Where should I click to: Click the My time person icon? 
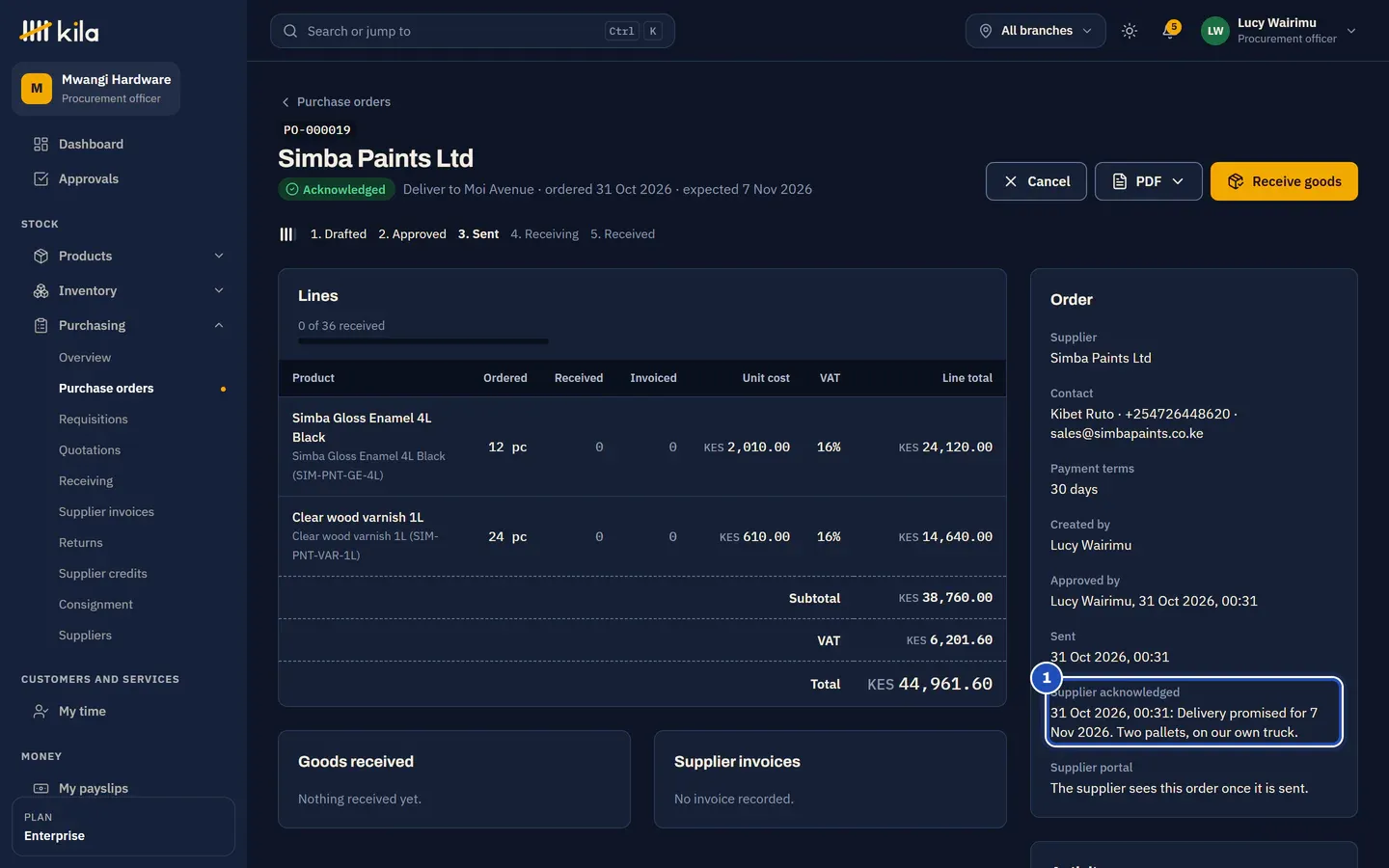pyautogui.click(x=41, y=712)
